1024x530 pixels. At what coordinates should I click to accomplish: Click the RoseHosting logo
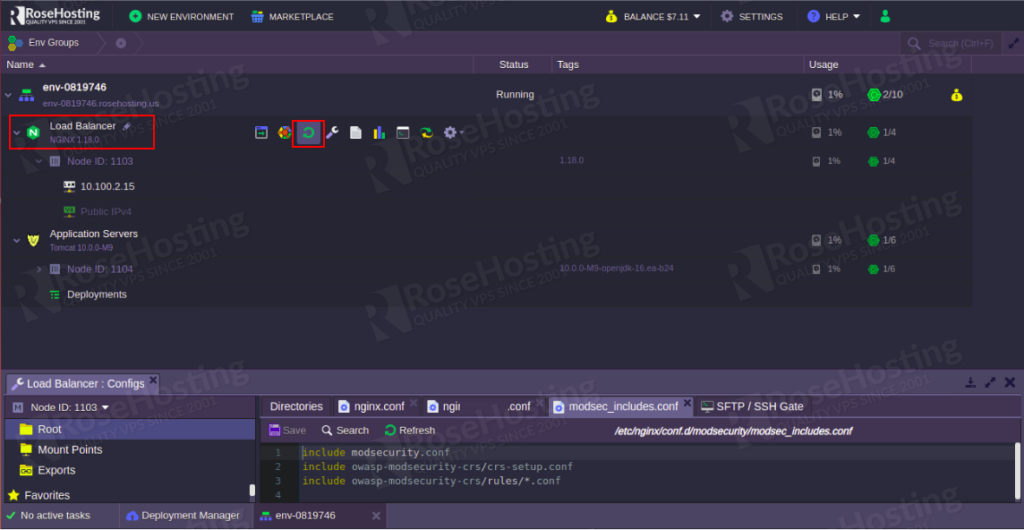[55, 16]
